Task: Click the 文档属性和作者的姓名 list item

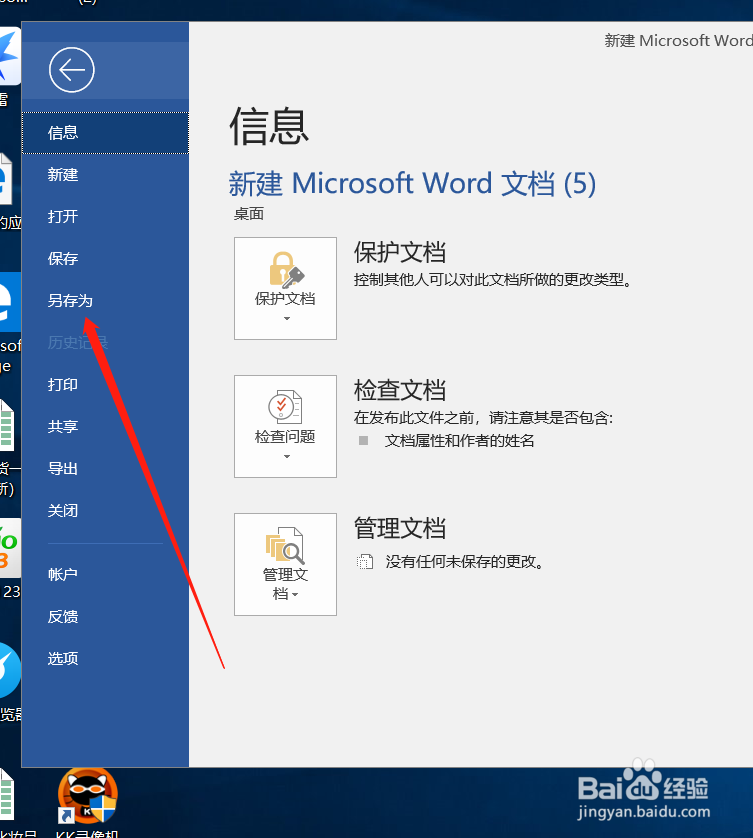Action: pos(459,441)
